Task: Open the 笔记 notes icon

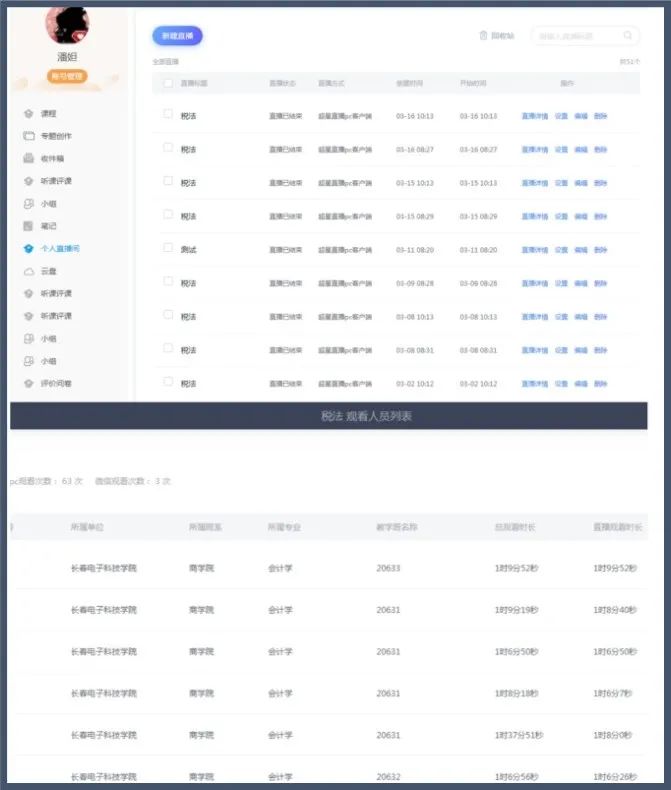Action: 29,226
